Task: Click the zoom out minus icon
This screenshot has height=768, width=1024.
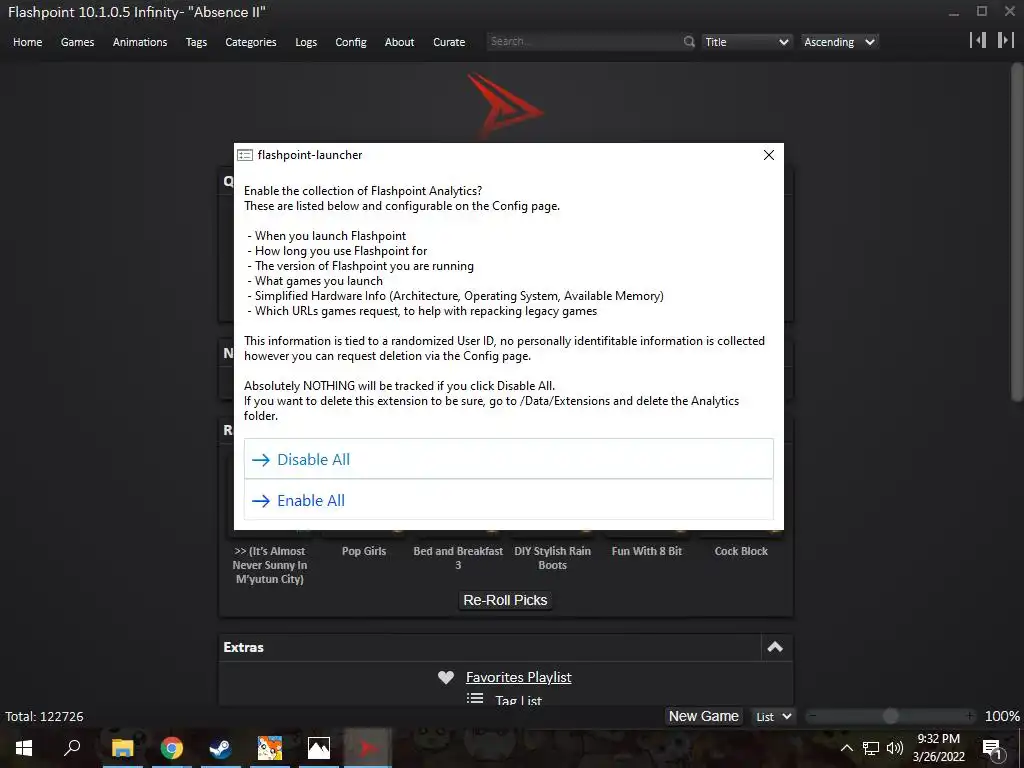Action: pyautogui.click(x=812, y=716)
